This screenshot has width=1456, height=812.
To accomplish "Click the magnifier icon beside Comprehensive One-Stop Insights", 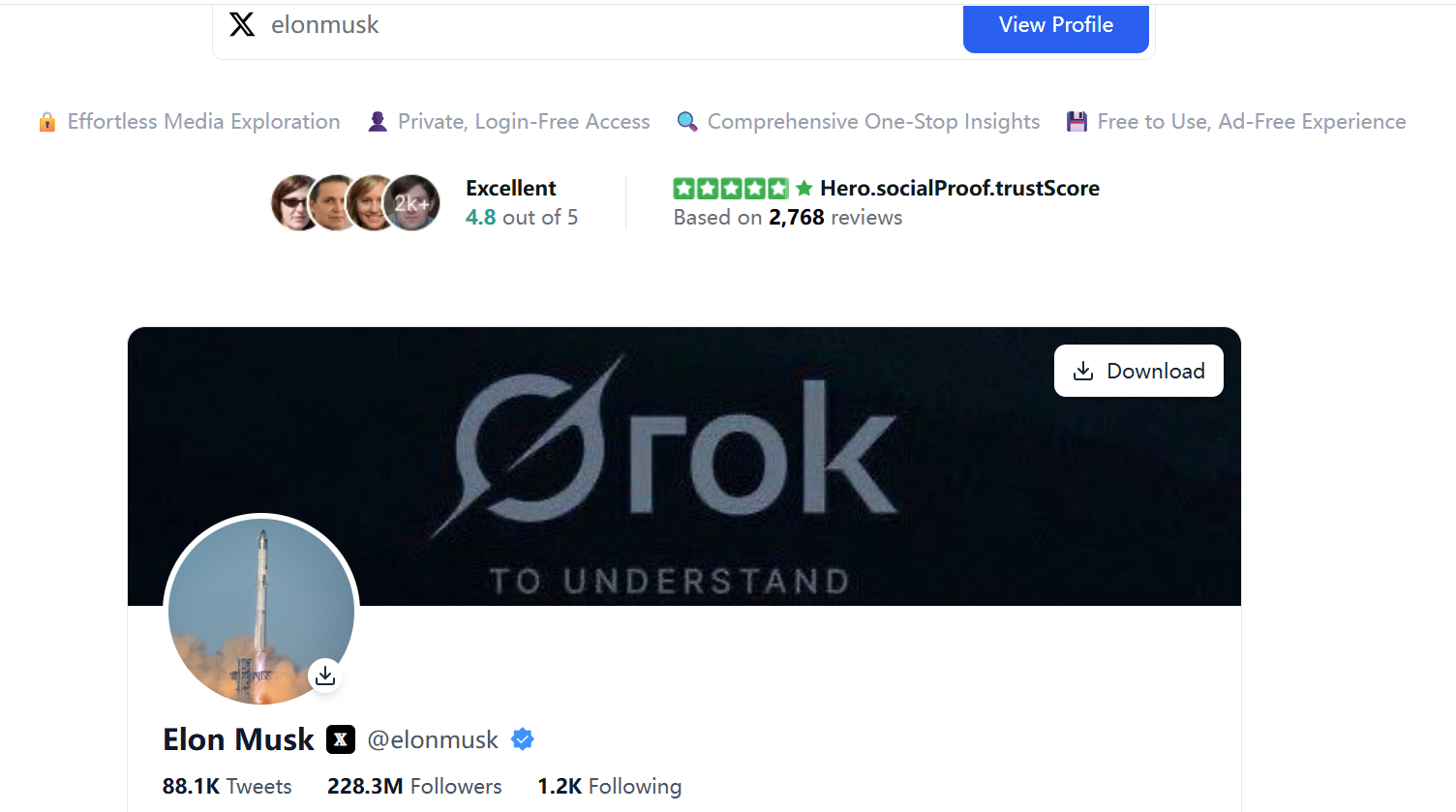I will pyautogui.click(x=686, y=122).
